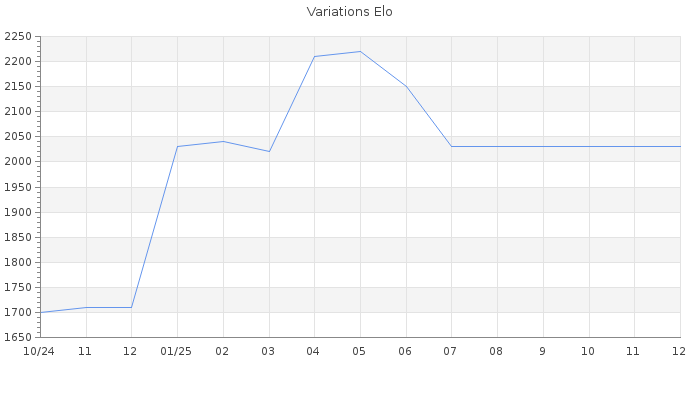The width and height of the screenshot is (700, 400).
Task: Click the line's data point at month 06
Action: click(406, 87)
